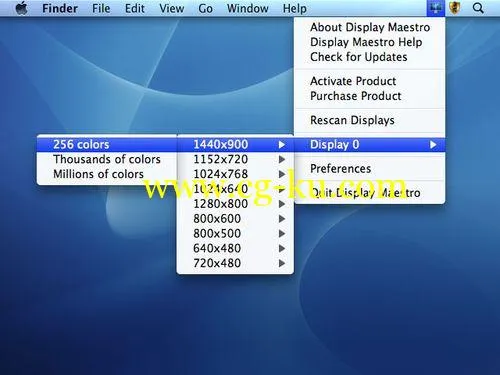Expand the Display 0 submenu arrow
This screenshot has height=375, width=500.
(433, 145)
